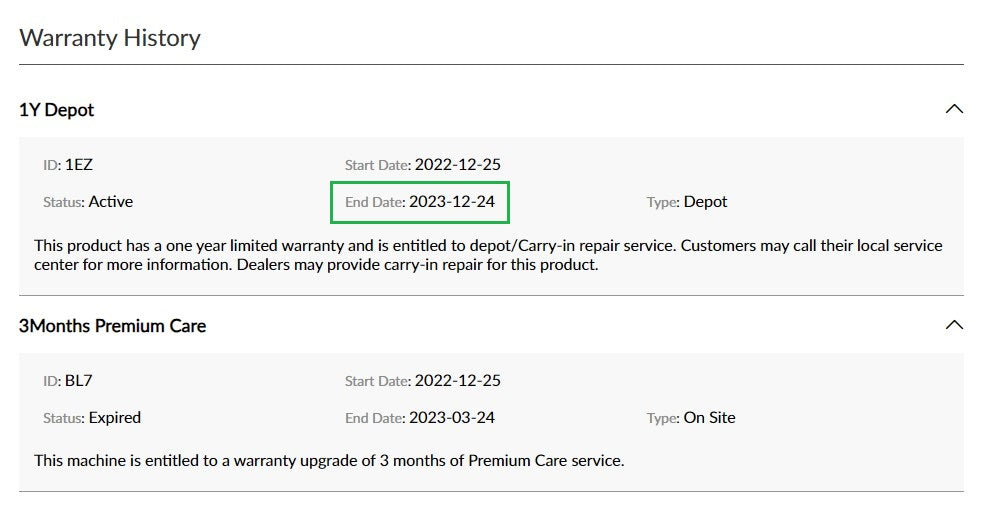The height and width of the screenshot is (513, 990).
Task: Click the Type On Site value
Action: click(x=709, y=418)
